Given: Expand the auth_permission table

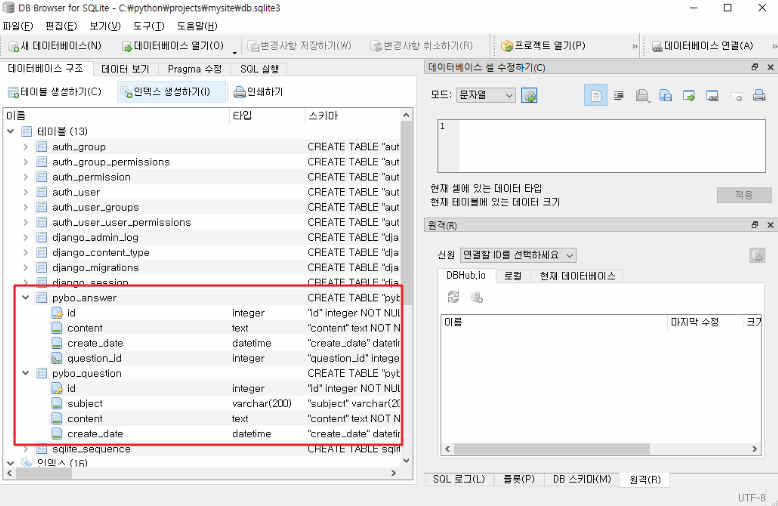Looking at the screenshot, I should [x=26, y=177].
